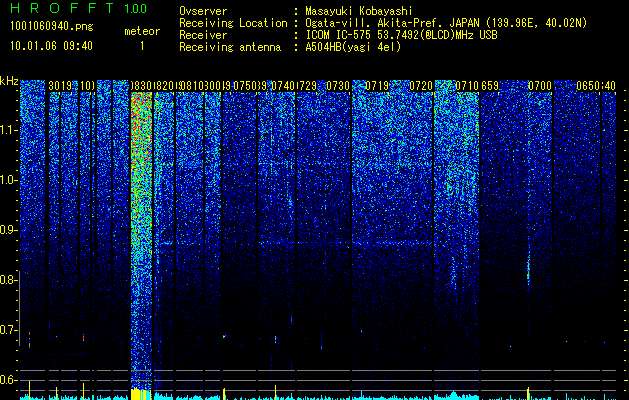Click the 0710 time marker
Screen dimensions: 629x400
tap(467, 86)
